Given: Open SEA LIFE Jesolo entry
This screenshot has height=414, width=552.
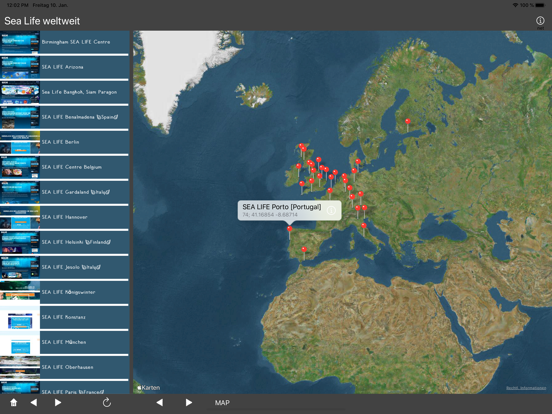Looking at the screenshot, I should point(64,267).
